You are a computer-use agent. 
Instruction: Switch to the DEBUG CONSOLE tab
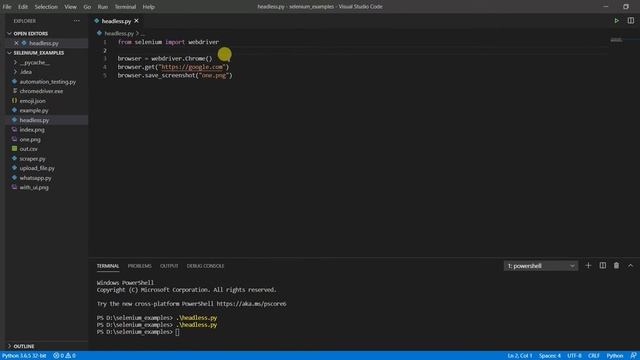tap(205, 266)
